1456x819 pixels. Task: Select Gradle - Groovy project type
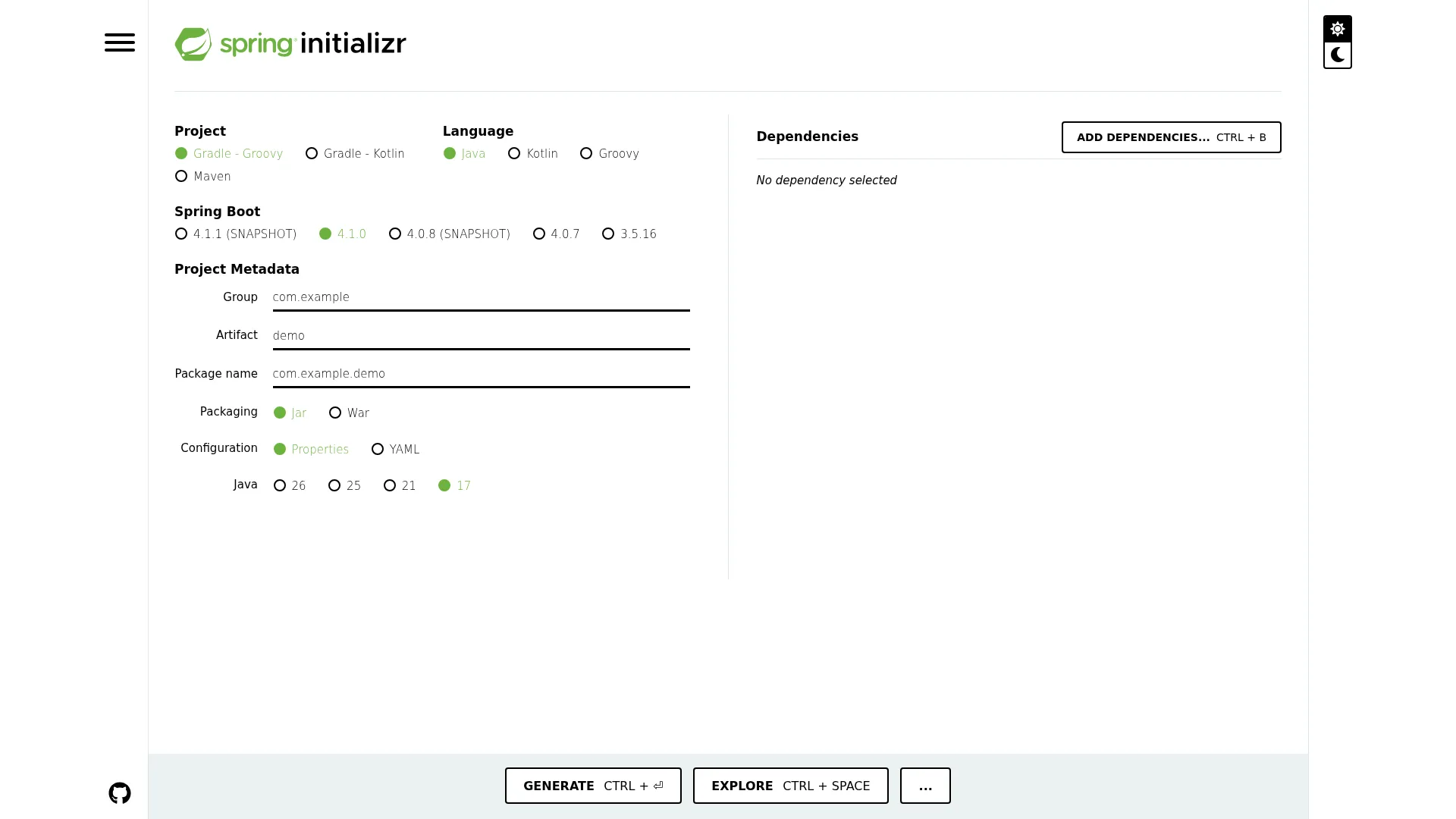pos(229,153)
